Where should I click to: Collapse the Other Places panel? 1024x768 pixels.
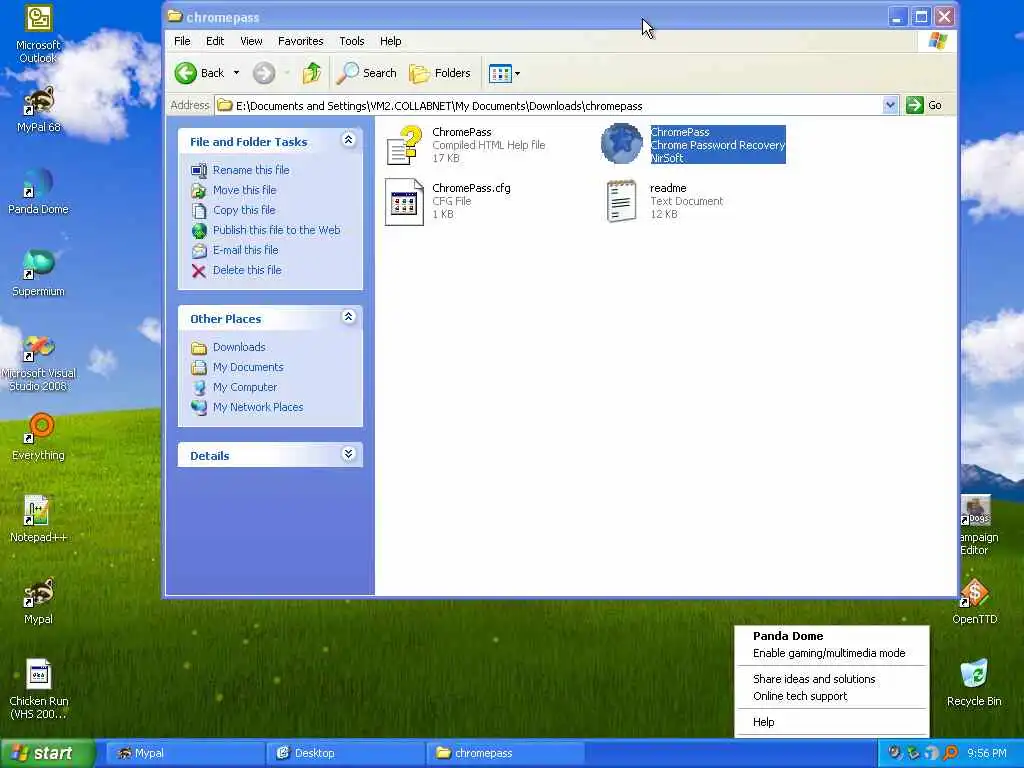pos(348,317)
